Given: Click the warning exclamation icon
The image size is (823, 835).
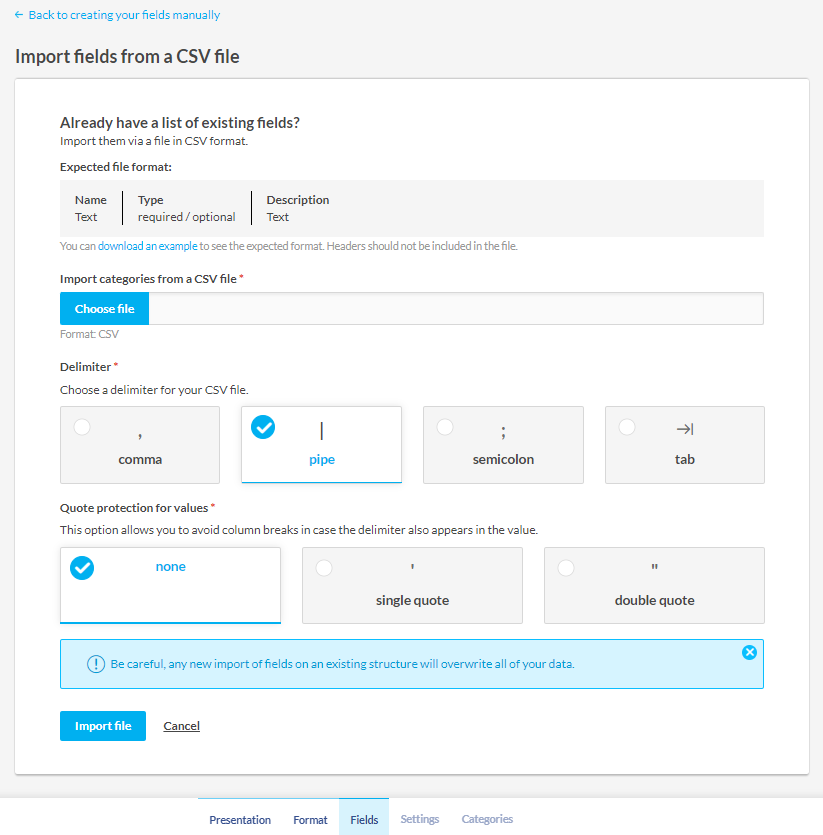Looking at the screenshot, I should pos(96,664).
